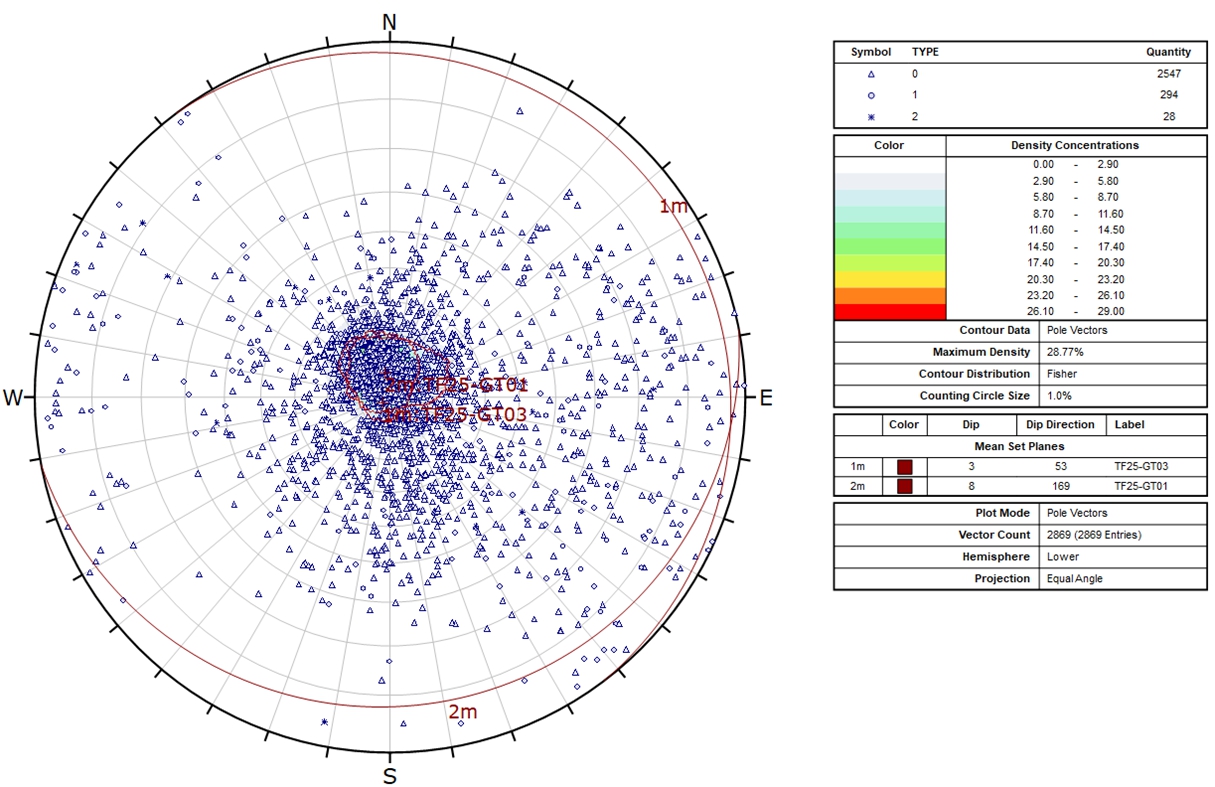Click the red 26.10 - 29.00 density color band

(x=890, y=312)
